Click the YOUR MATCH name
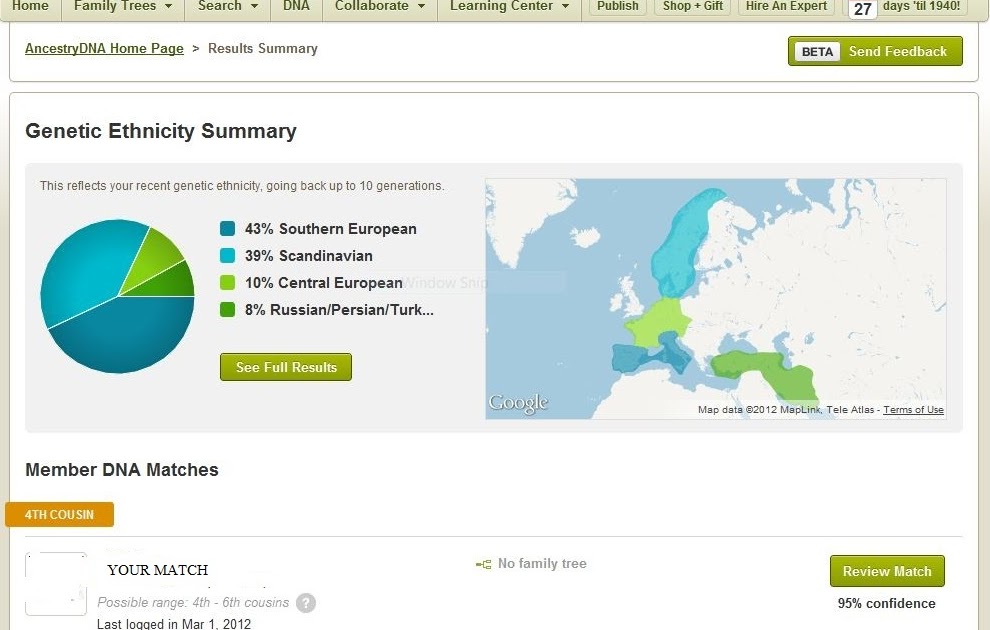The width and height of the screenshot is (990, 630). pos(158,570)
